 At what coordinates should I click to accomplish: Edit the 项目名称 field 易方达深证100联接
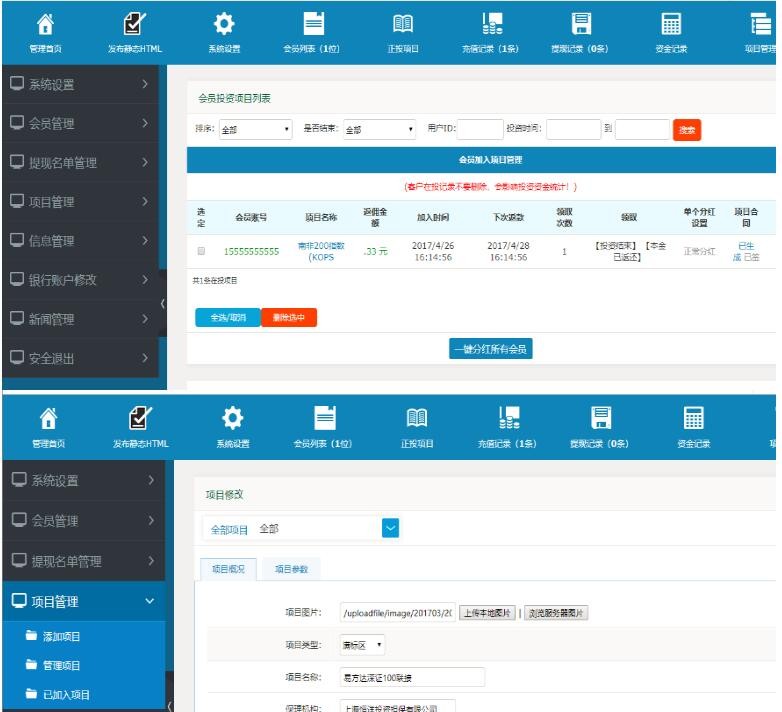(412, 677)
